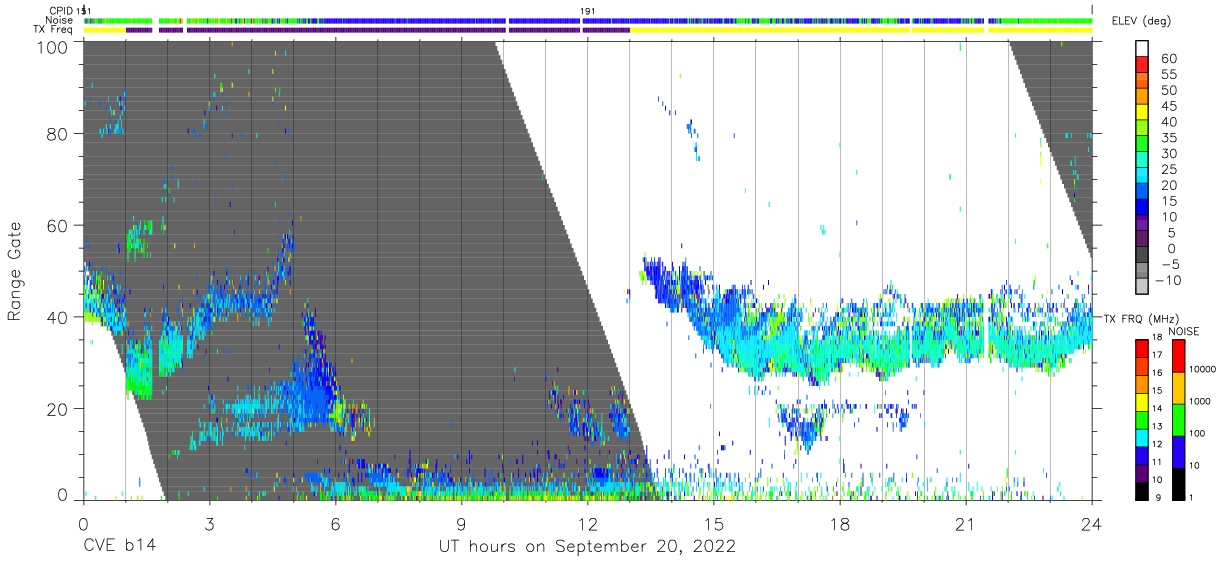This screenshot has width=1228, height=567.
Task: Click the blue segment of NOISE color bar
Action: (1177, 452)
